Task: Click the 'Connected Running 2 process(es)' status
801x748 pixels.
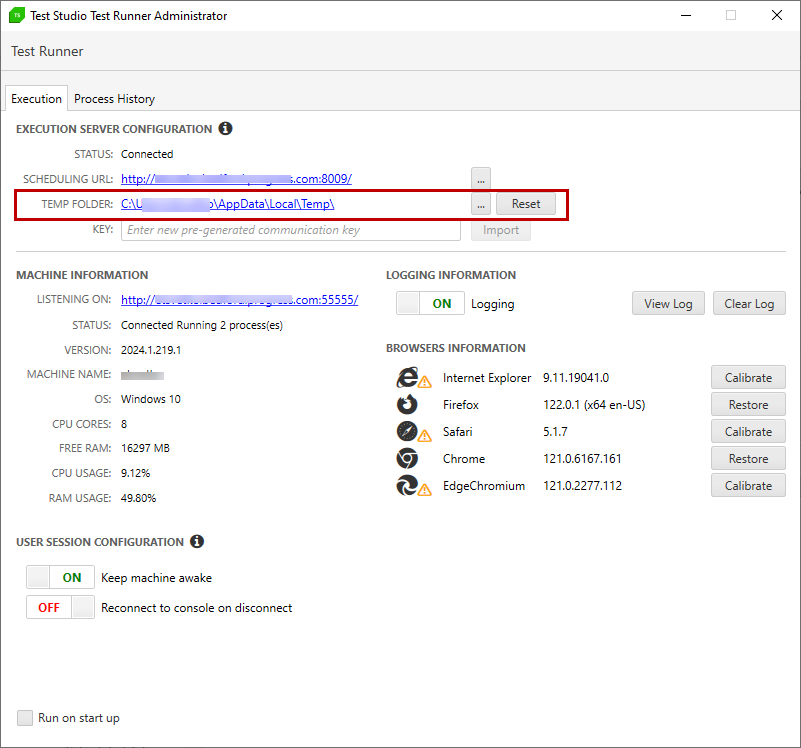Action: pyautogui.click(x=202, y=325)
